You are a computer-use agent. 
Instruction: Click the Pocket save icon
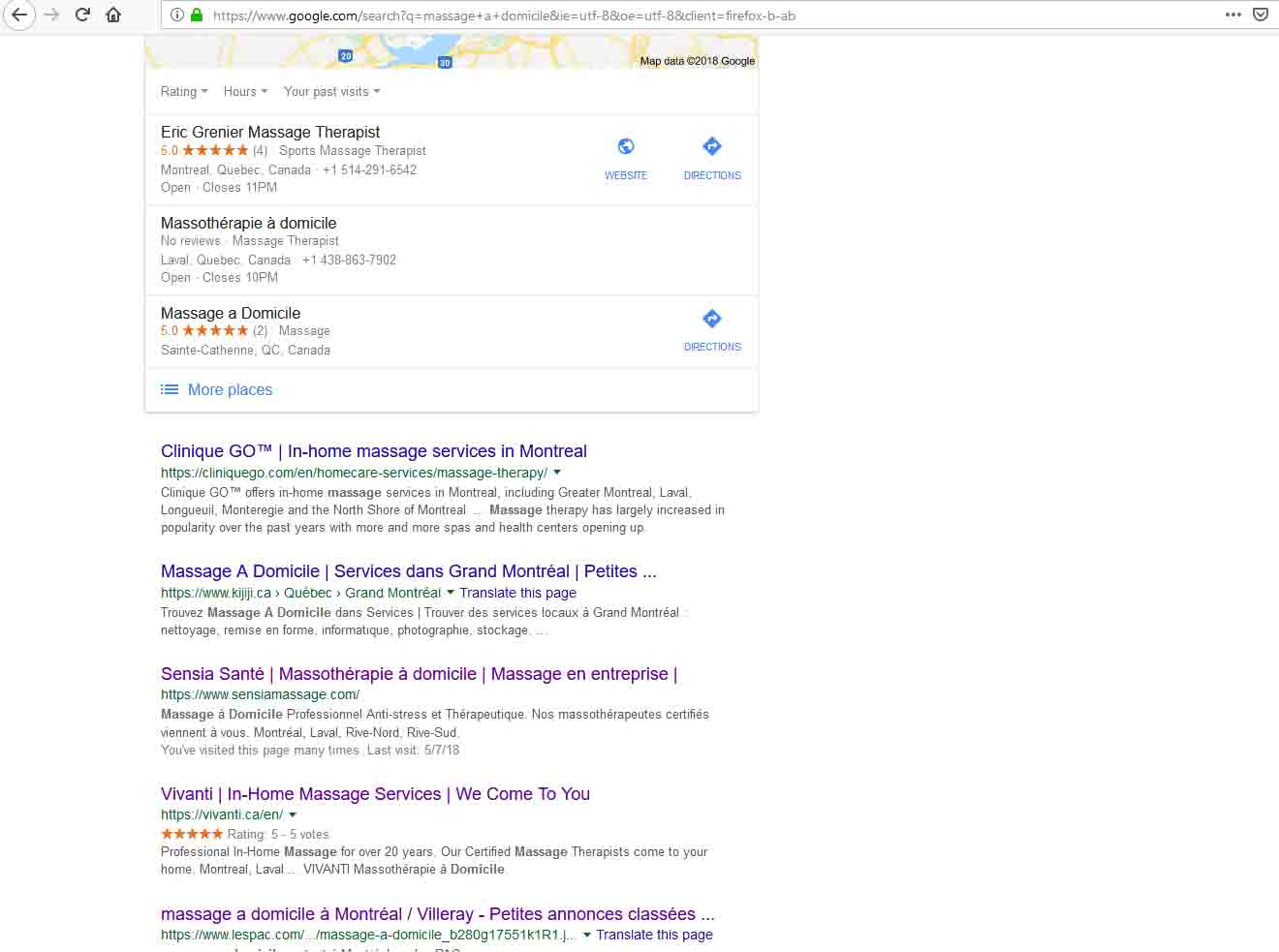click(x=1261, y=15)
